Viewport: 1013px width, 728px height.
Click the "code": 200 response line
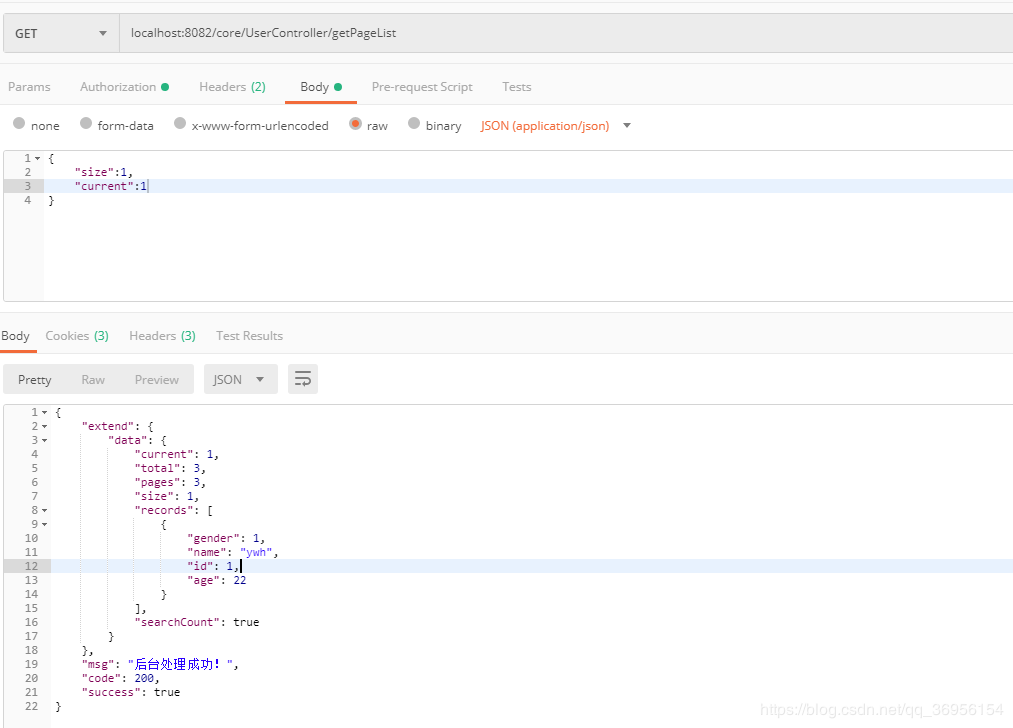coord(121,678)
